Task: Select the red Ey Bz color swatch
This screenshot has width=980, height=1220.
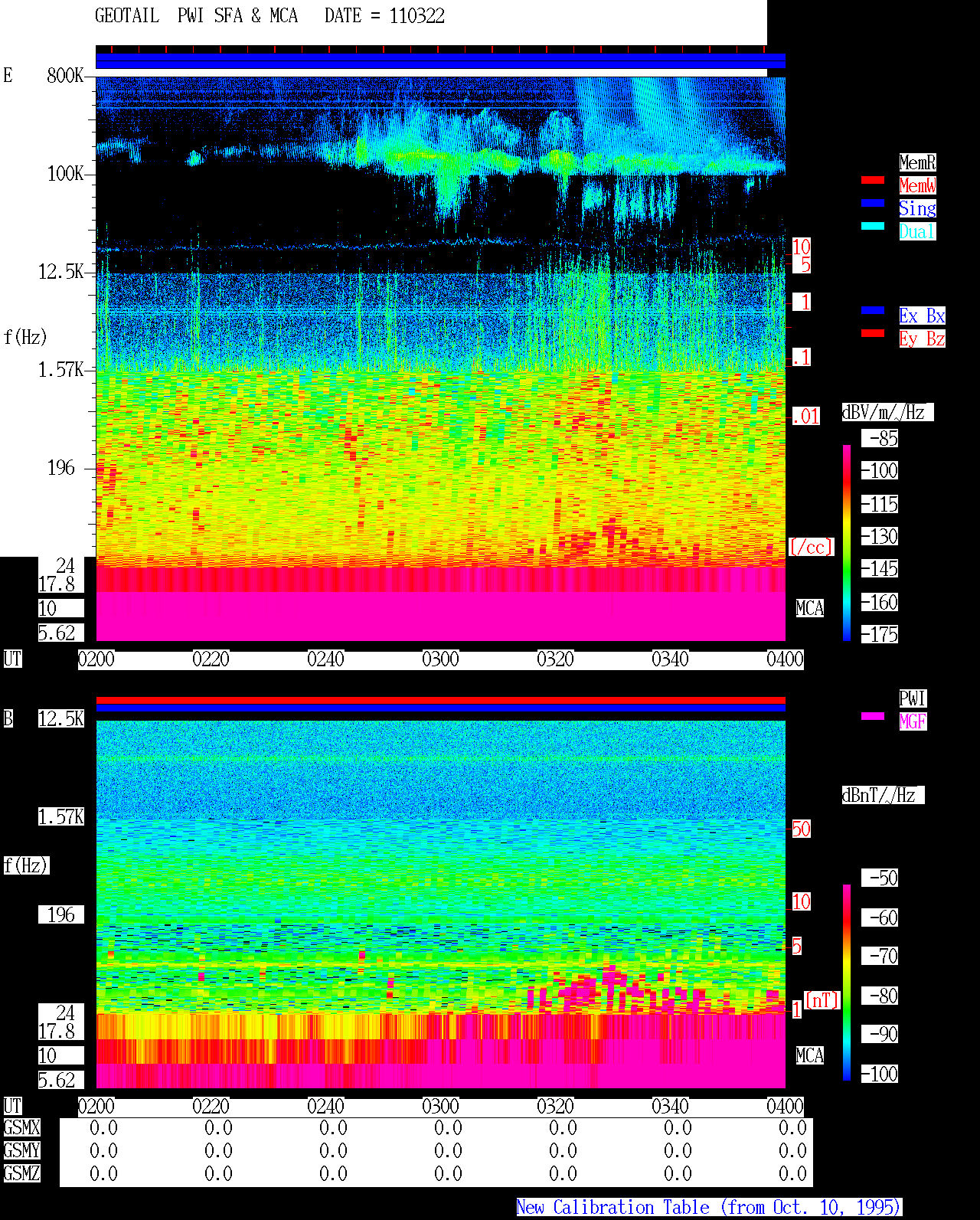Action: [873, 333]
